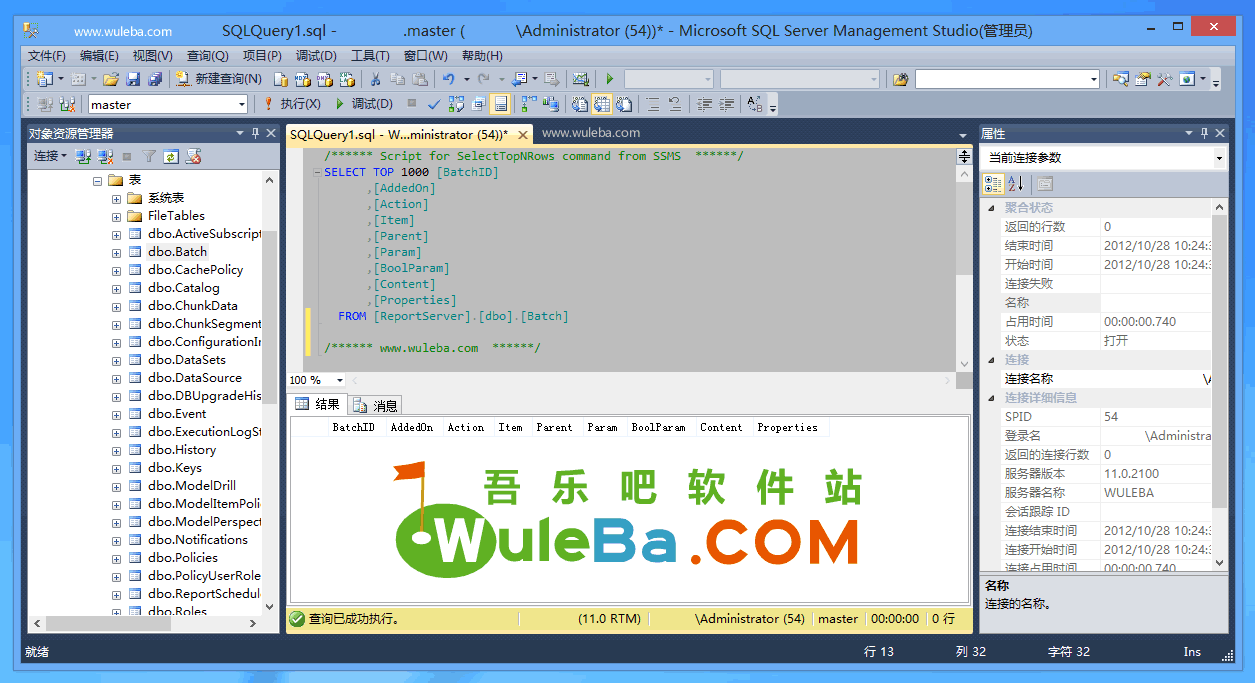Image resolution: width=1255 pixels, height=683 pixels.
Task: Click Alphabetical sort icon in Properties panel
Action: point(1015,184)
